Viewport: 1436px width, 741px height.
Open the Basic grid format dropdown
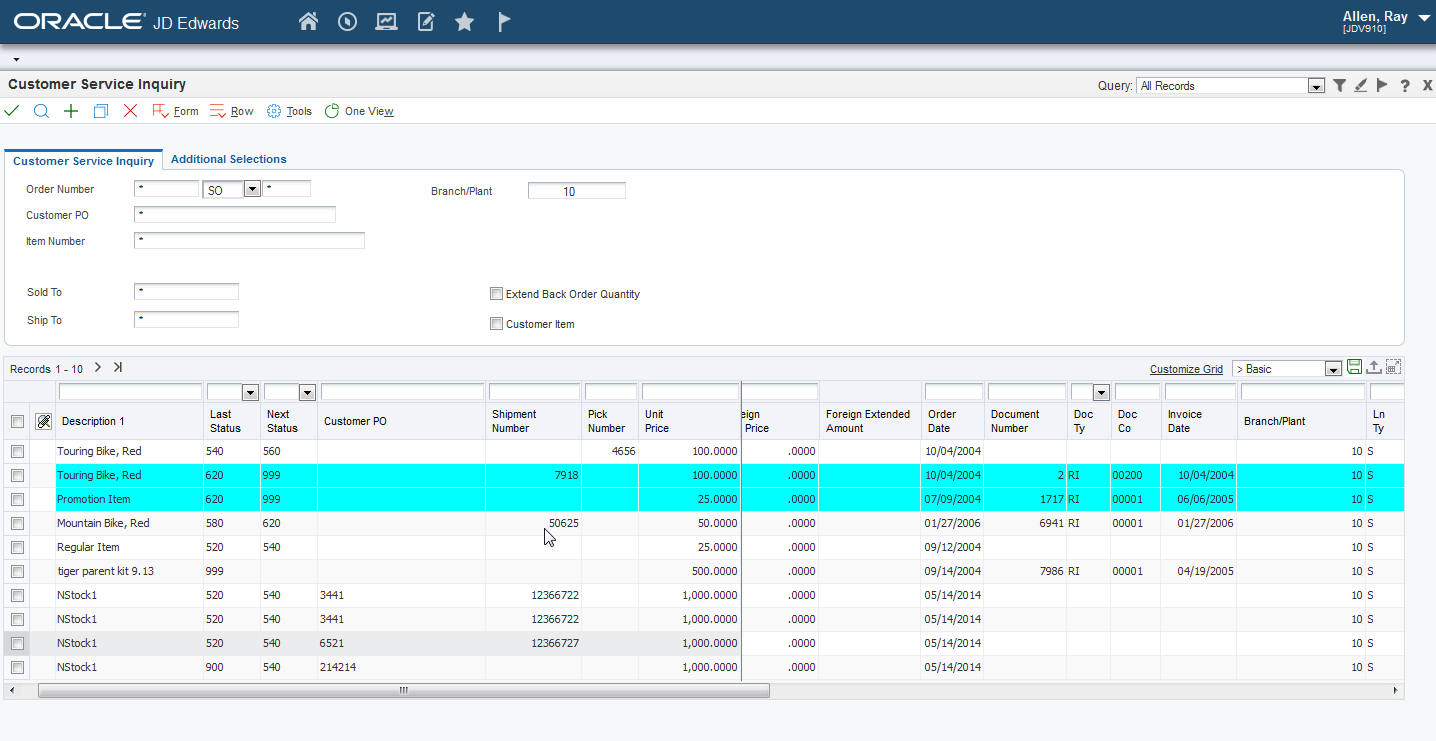[x=1333, y=368]
